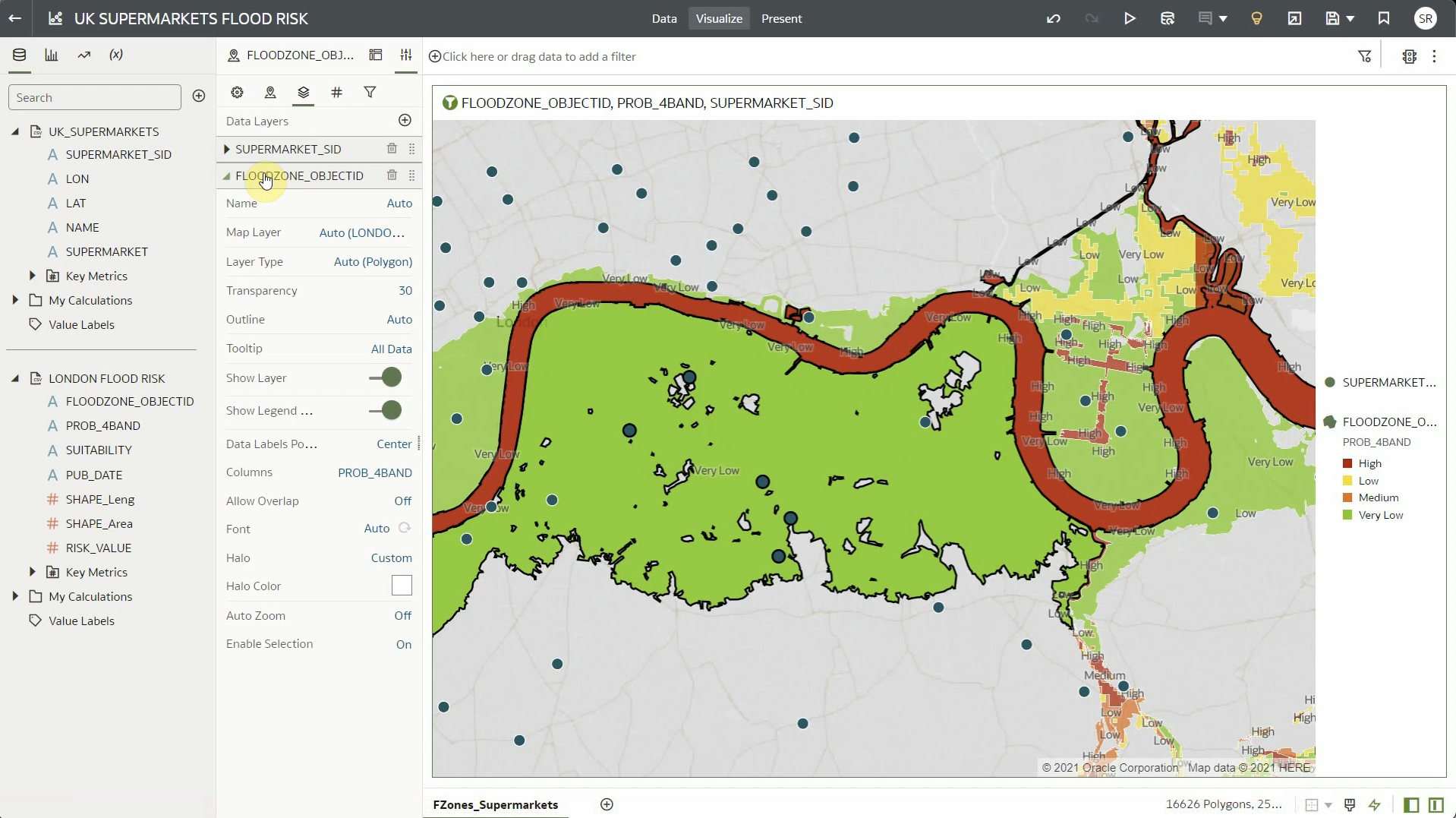This screenshot has width=1456, height=818.
Task: Open the Filters funnel icon in properties panel
Action: point(370,92)
